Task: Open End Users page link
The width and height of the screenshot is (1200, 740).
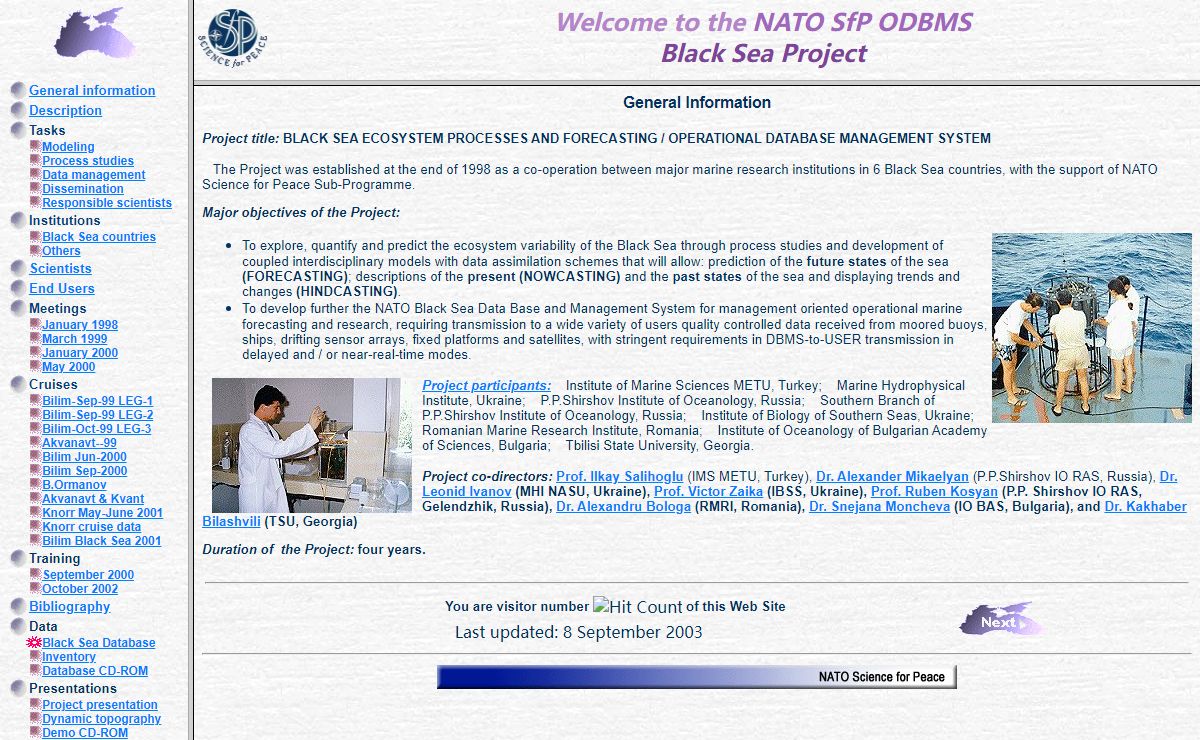Action: click(62, 288)
